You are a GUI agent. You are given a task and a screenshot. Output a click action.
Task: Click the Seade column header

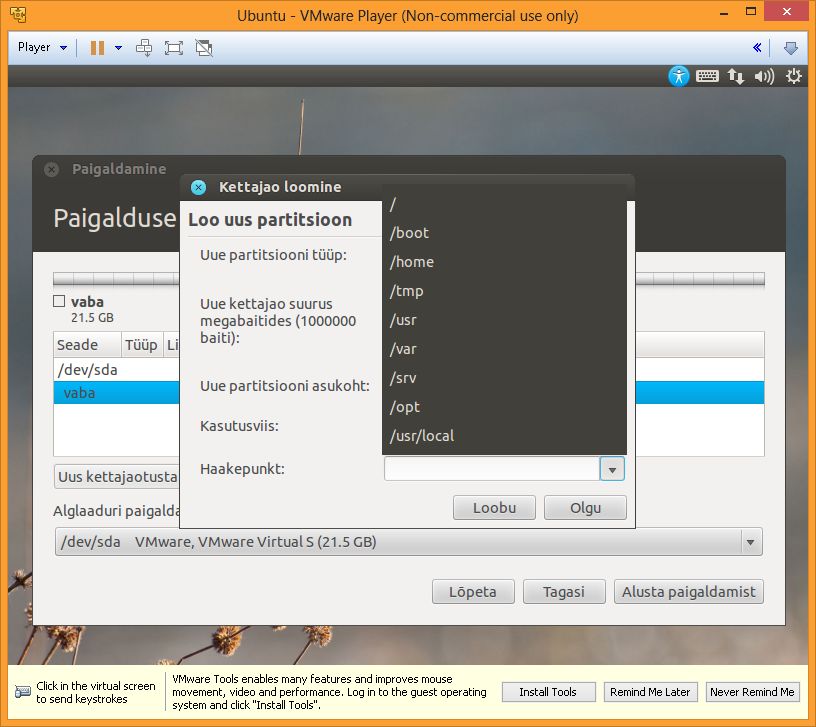point(87,345)
